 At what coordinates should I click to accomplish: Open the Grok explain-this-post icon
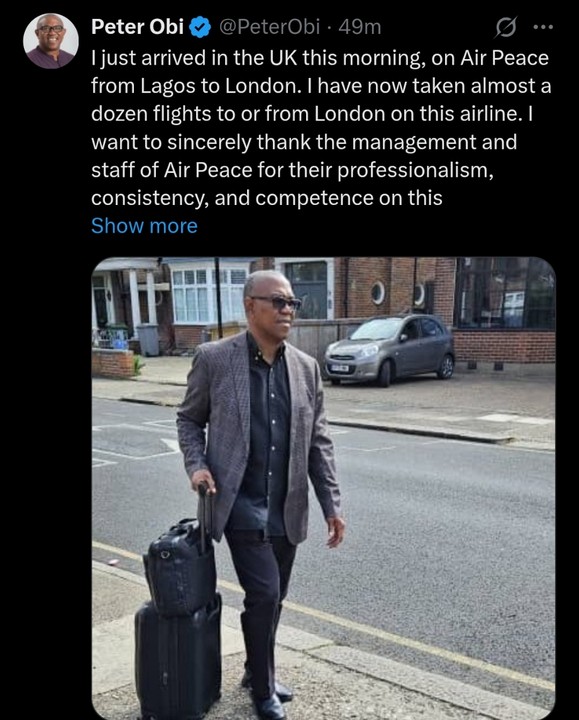click(x=506, y=27)
